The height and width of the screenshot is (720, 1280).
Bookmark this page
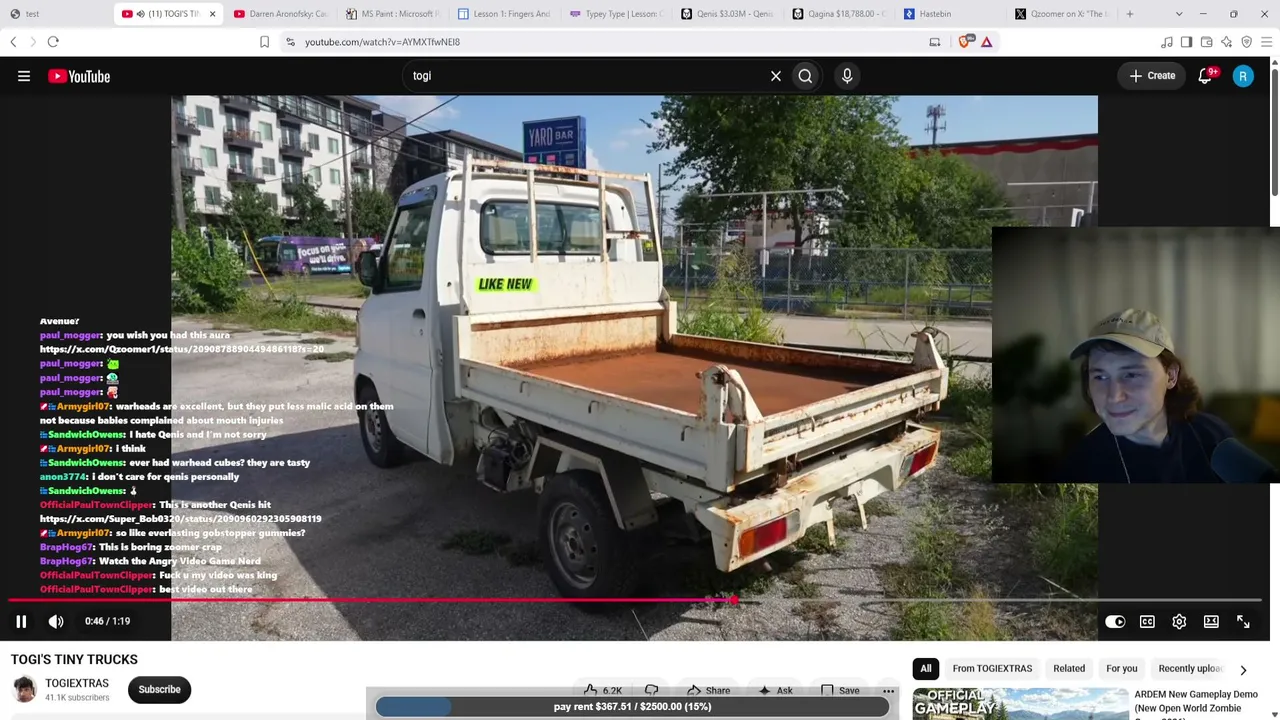pos(264,42)
